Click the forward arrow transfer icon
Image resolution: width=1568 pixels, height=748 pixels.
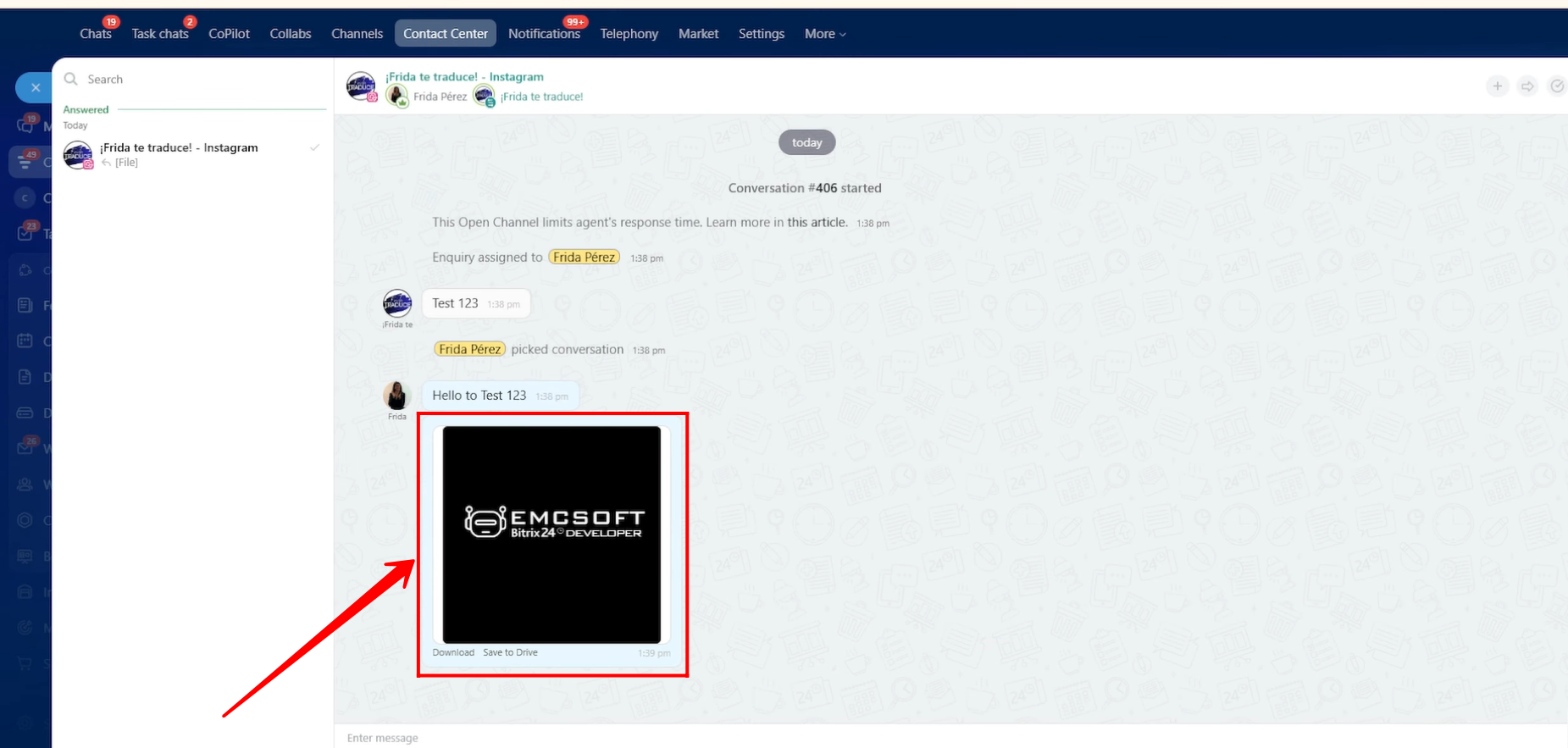click(1527, 86)
